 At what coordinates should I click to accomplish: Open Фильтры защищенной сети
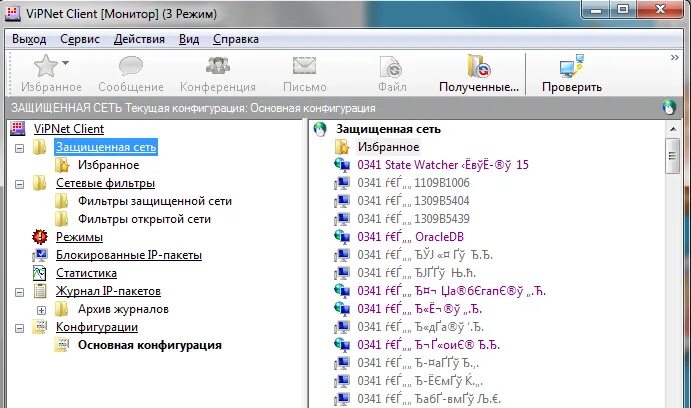tap(155, 201)
